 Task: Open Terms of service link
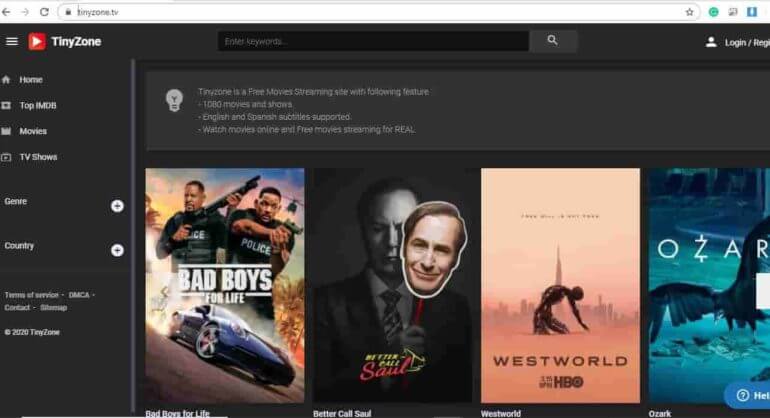(31, 295)
